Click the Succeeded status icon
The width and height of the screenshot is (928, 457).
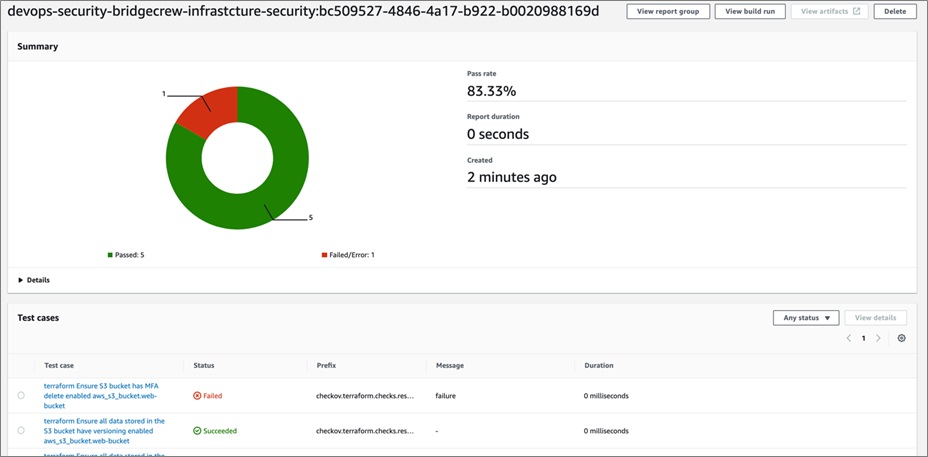pos(197,431)
